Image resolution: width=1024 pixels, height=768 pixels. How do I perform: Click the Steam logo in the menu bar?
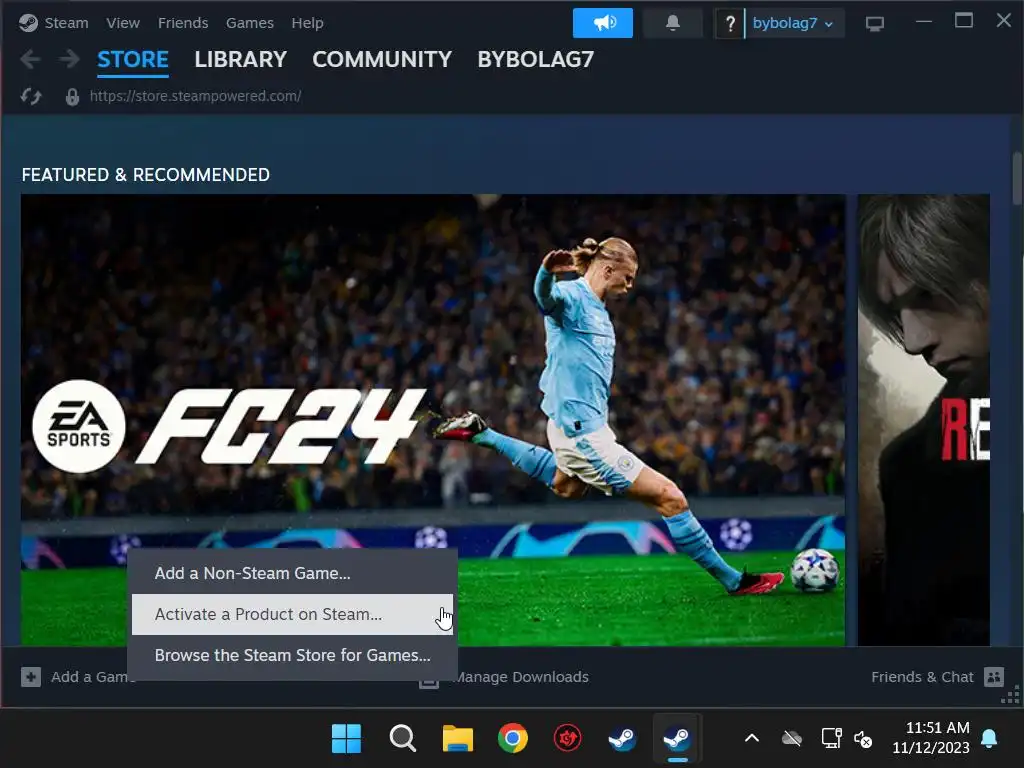(x=28, y=23)
